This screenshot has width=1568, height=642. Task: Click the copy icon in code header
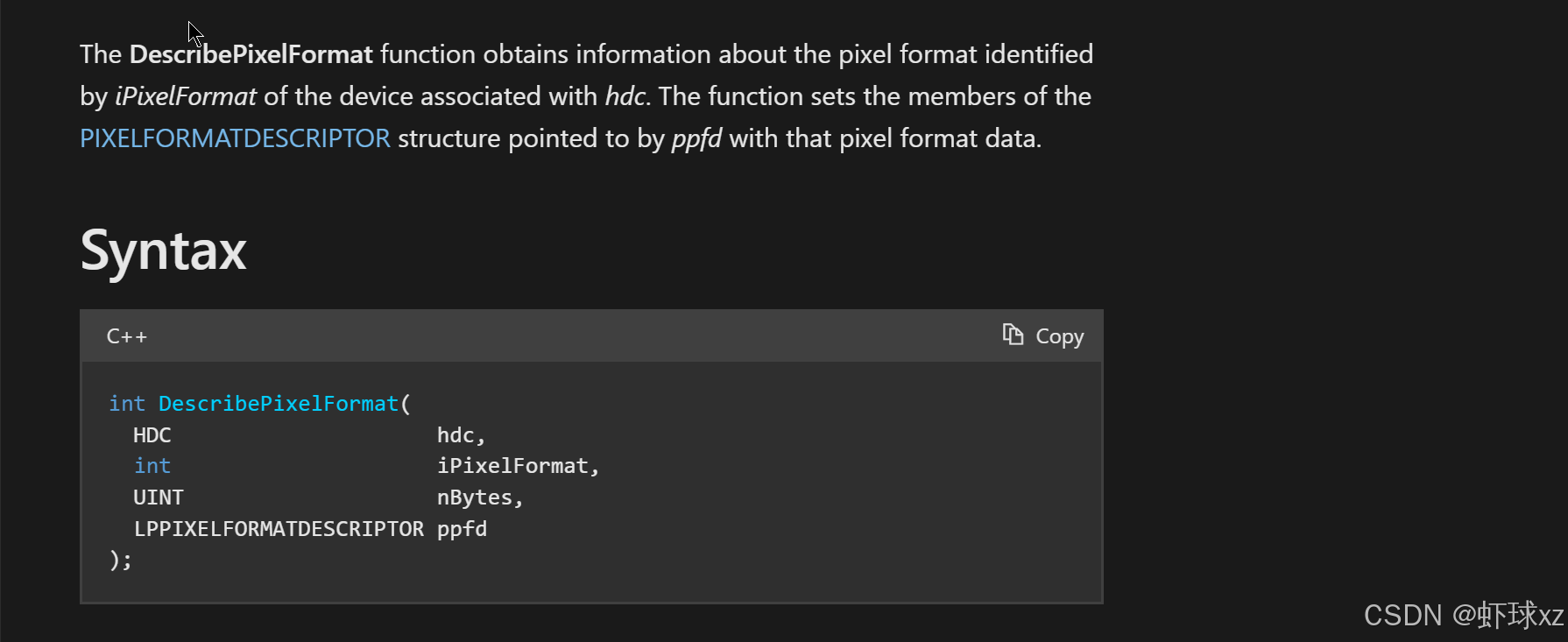[1013, 335]
